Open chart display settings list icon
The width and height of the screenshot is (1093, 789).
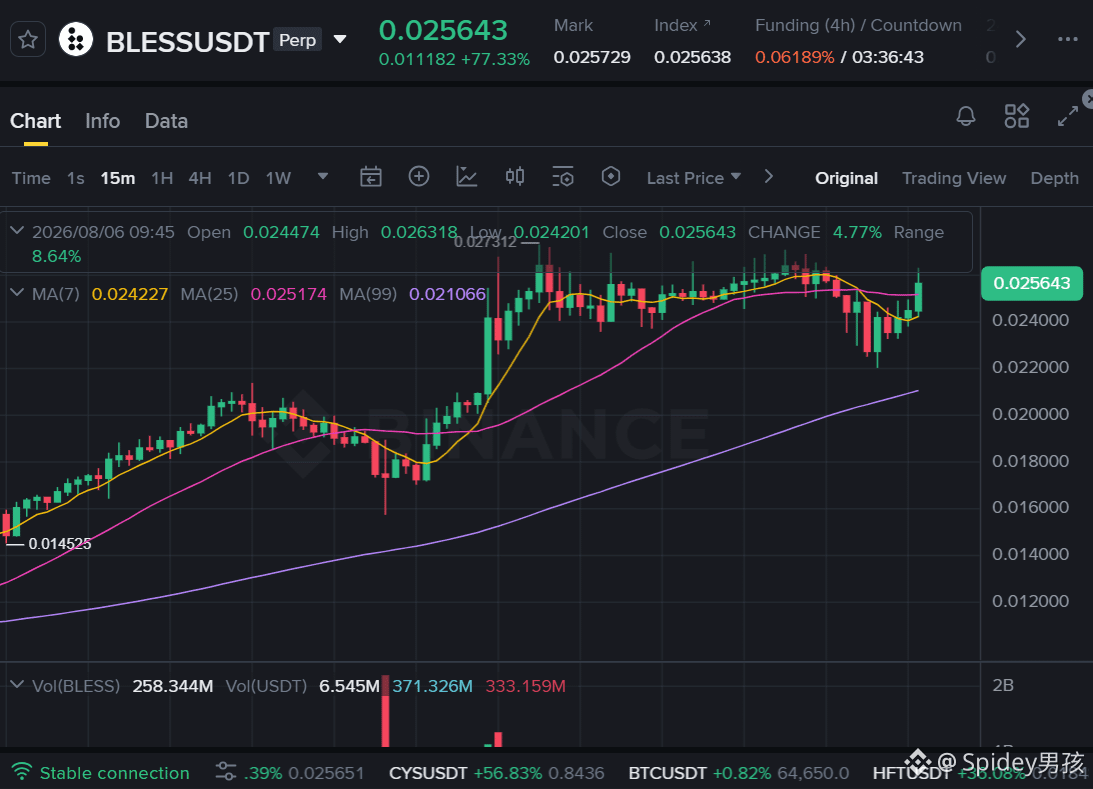point(563,177)
